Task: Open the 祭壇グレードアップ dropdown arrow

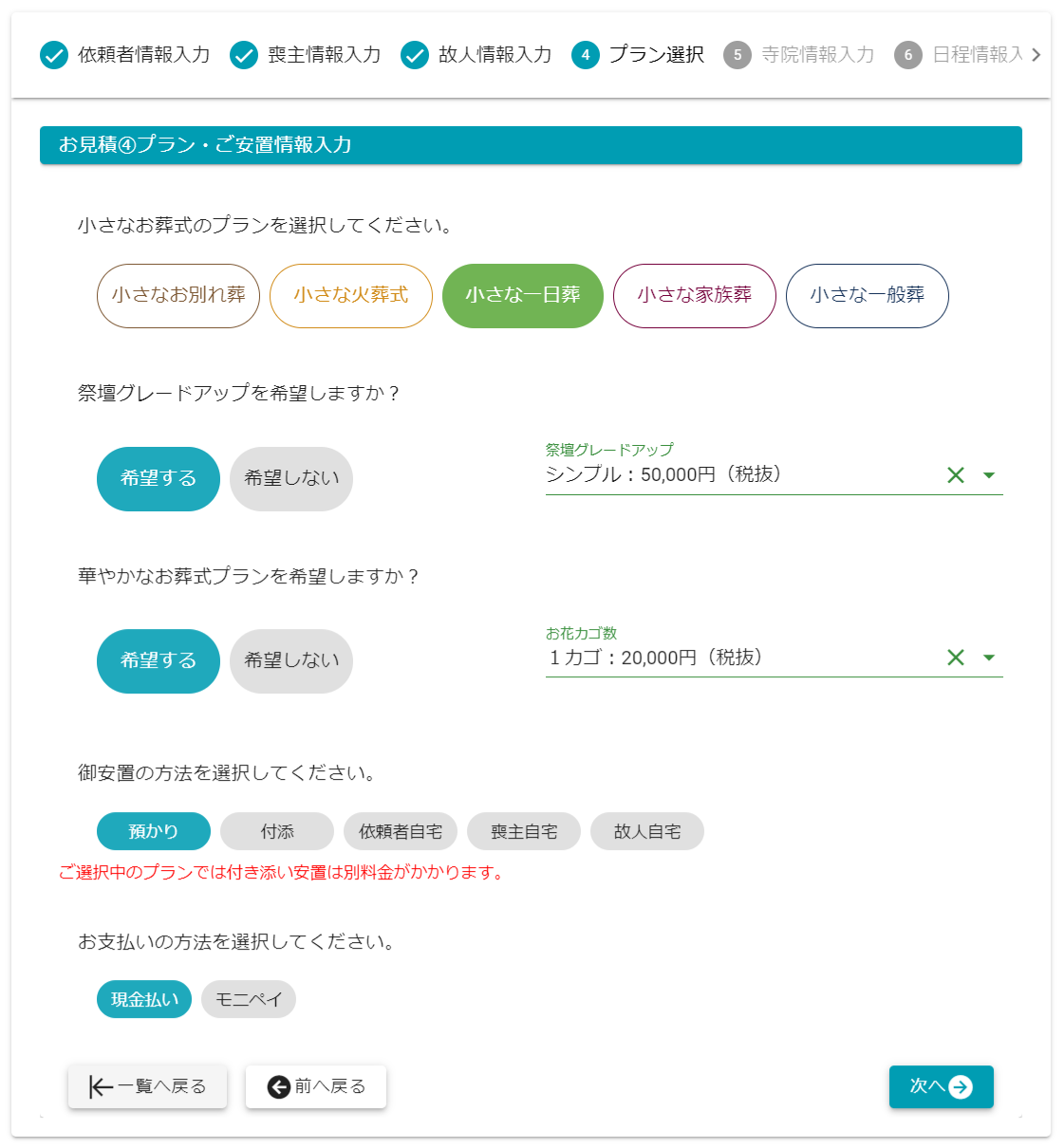Action: click(989, 475)
